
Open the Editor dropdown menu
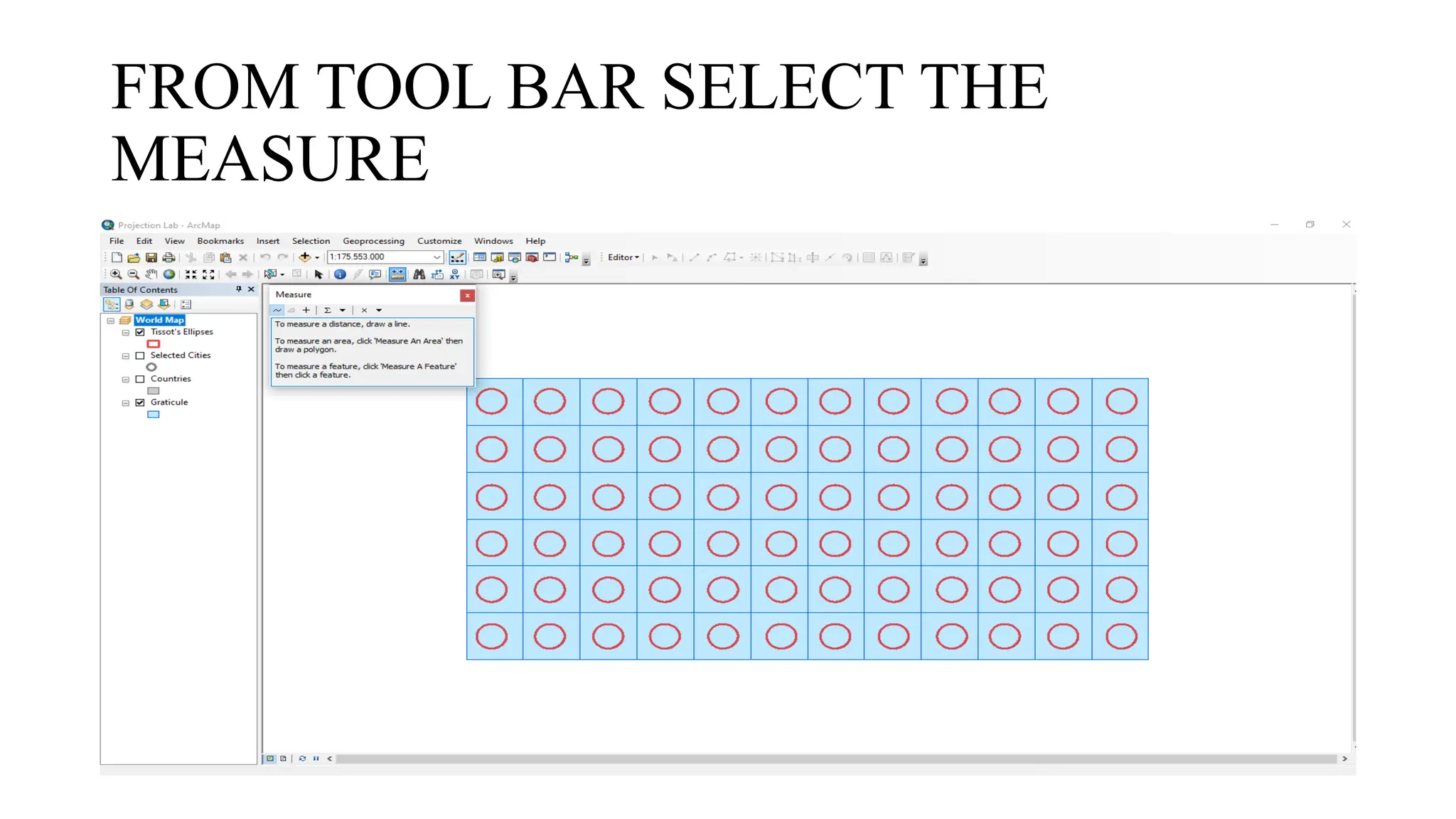coord(623,257)
